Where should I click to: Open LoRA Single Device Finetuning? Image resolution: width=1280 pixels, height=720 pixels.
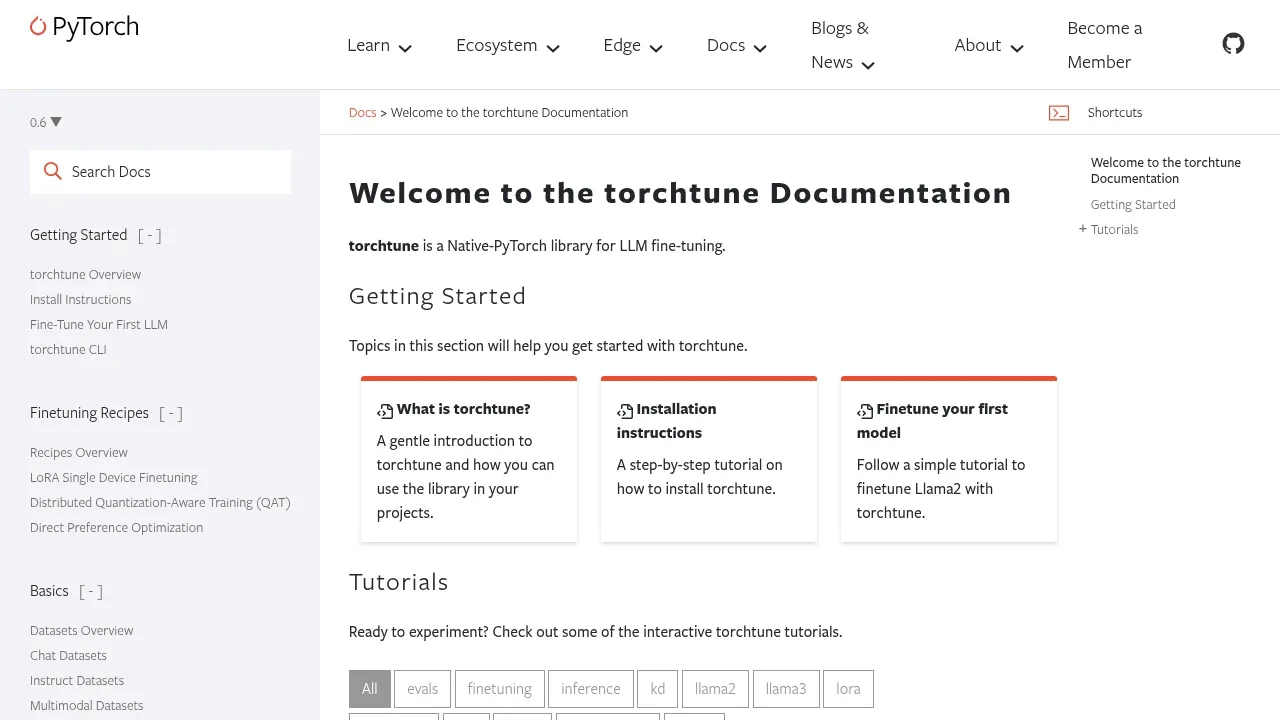114,477
